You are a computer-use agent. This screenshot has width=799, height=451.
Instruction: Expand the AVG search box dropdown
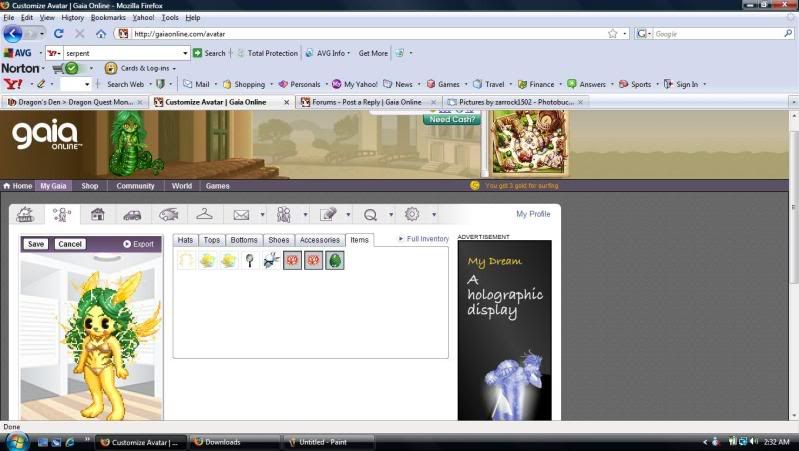pyautogui.click(x=185, y=53)
